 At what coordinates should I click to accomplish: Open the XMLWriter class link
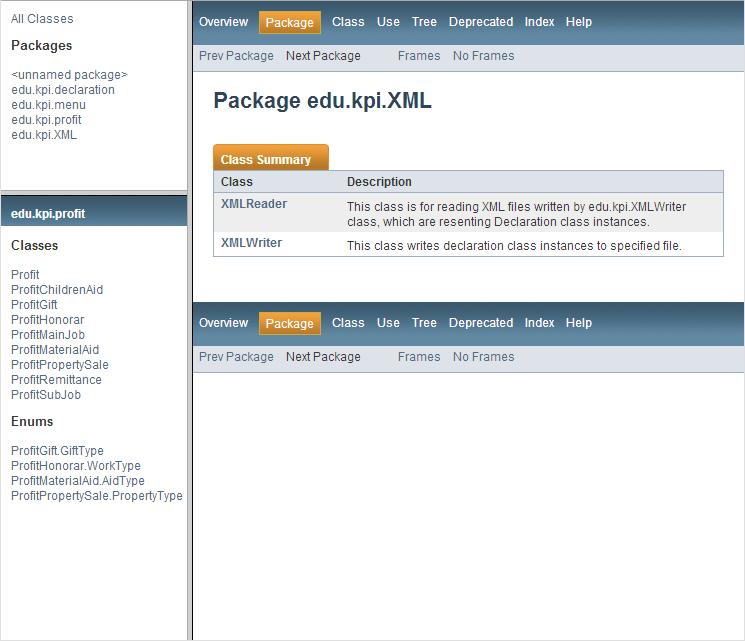(x=251, y=243)
